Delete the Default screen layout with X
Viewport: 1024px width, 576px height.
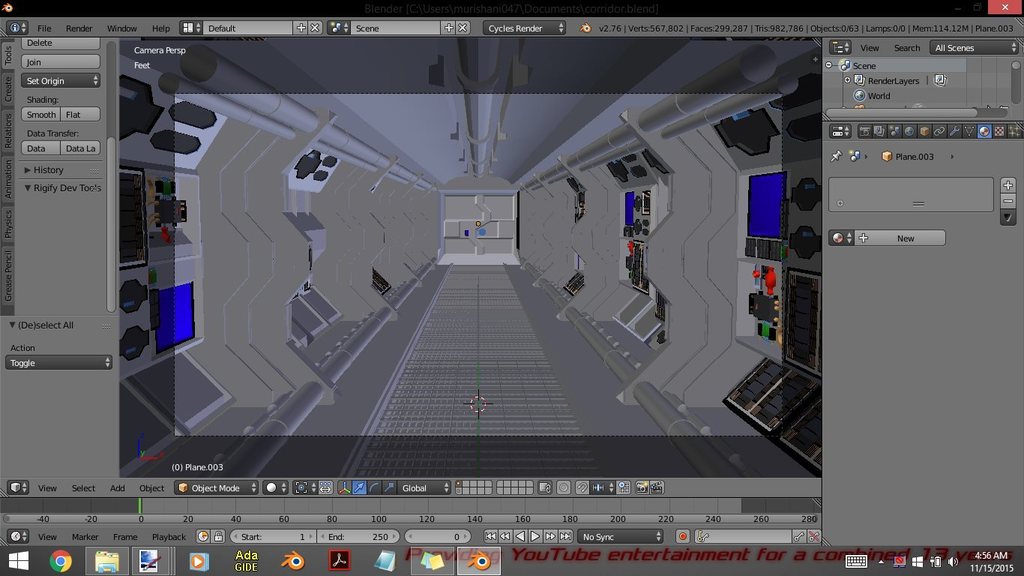coord(315,27)
